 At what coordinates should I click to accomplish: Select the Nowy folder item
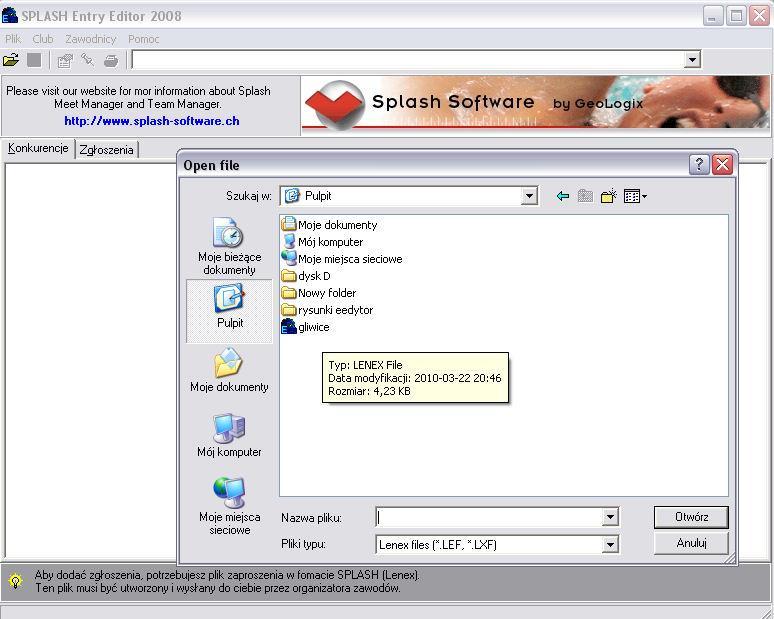[319, 293]
